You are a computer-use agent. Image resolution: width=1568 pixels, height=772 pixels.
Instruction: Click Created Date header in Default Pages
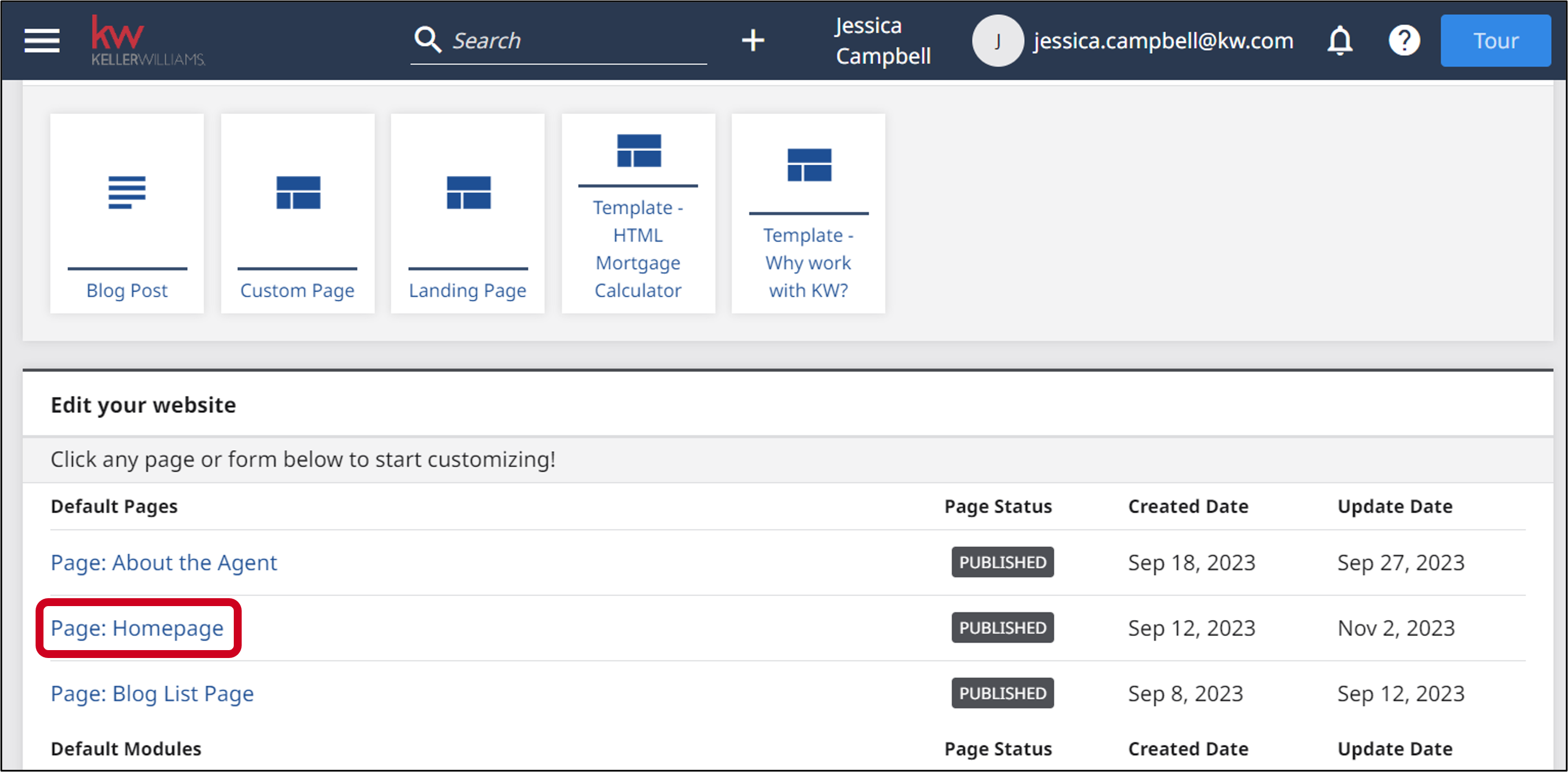click(1188, 506)
